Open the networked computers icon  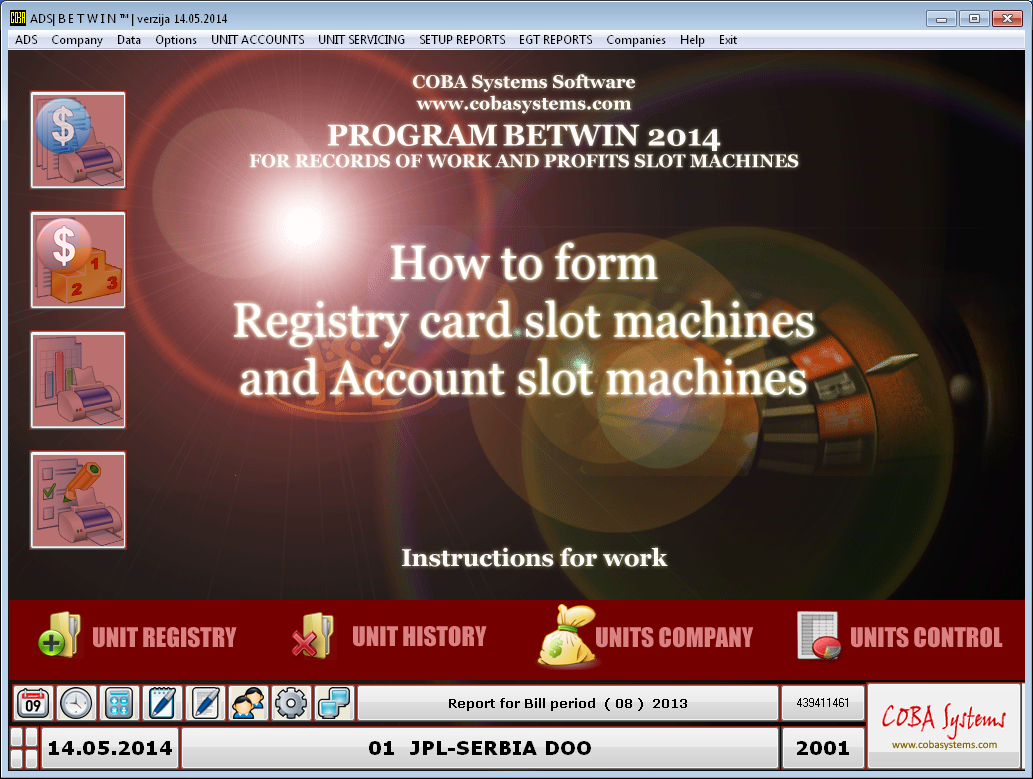(335, 703)
